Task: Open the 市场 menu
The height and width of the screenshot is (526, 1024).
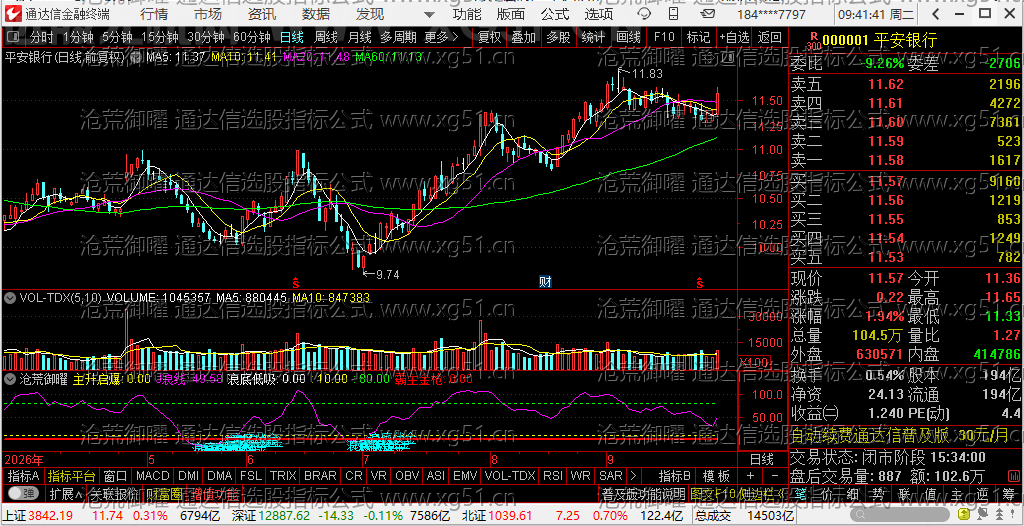Action: point(208,14)
